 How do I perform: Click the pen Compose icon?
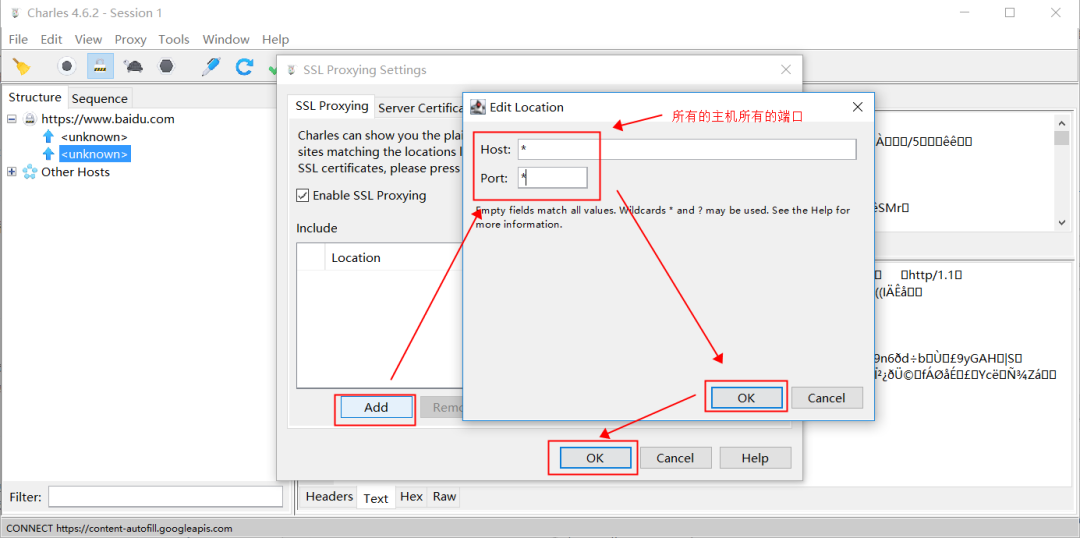coord(211,66)
